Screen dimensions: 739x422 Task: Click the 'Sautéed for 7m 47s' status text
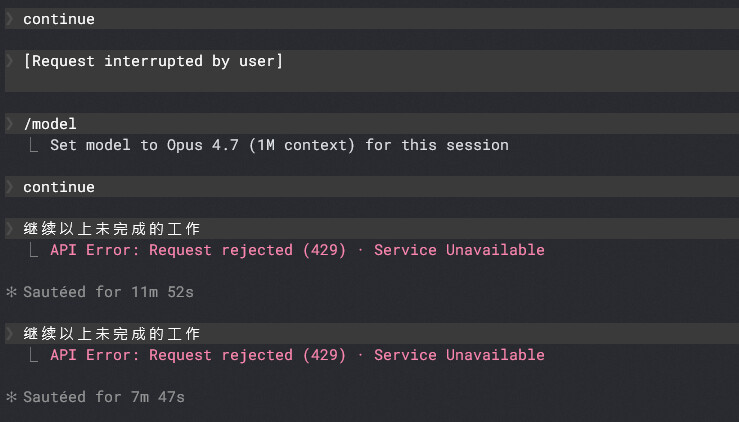[x=104, y=397]
